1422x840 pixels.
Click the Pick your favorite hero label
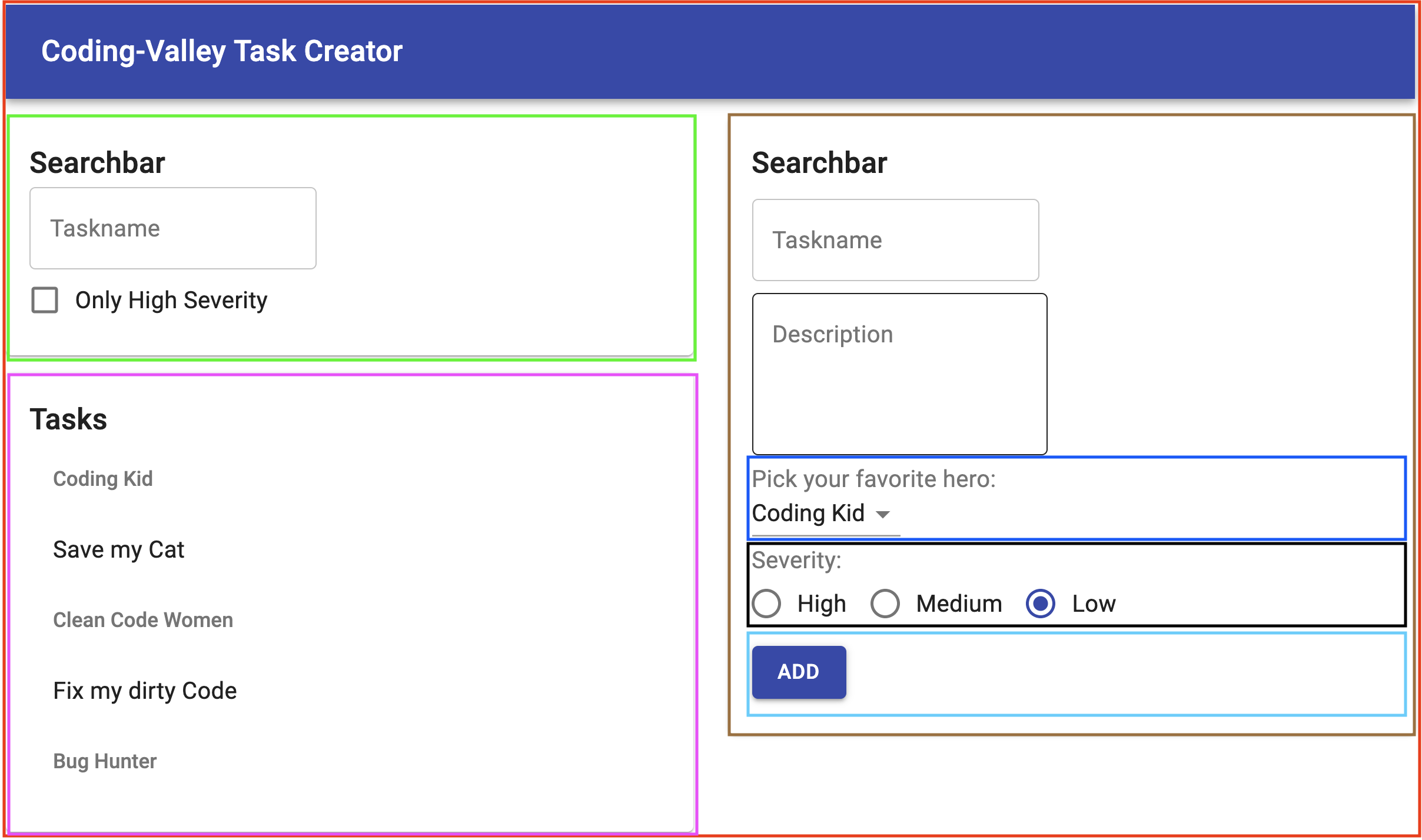coord(873,479)
